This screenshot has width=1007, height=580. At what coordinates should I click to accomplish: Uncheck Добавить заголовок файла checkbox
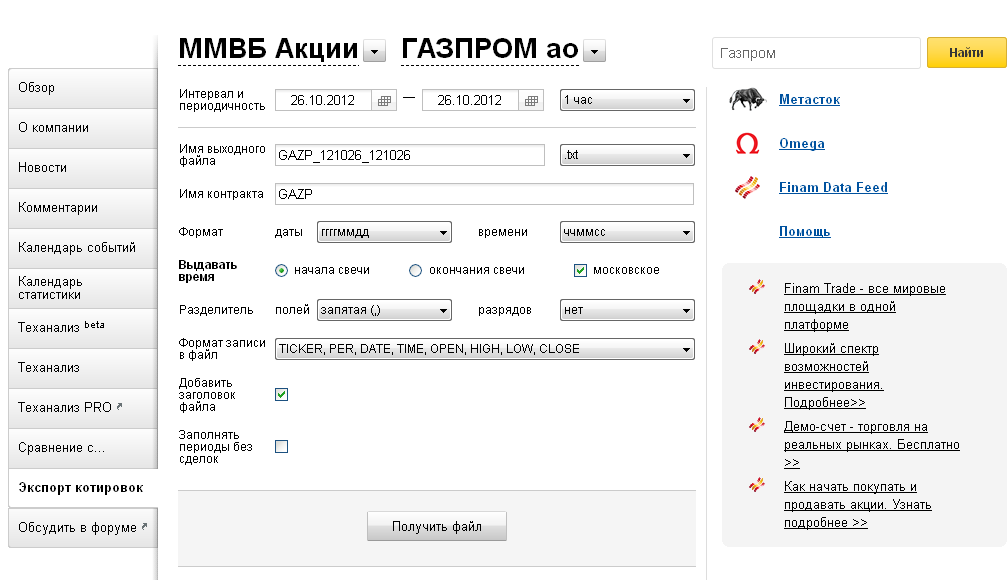pyautogui.click(x=281, y=394)
